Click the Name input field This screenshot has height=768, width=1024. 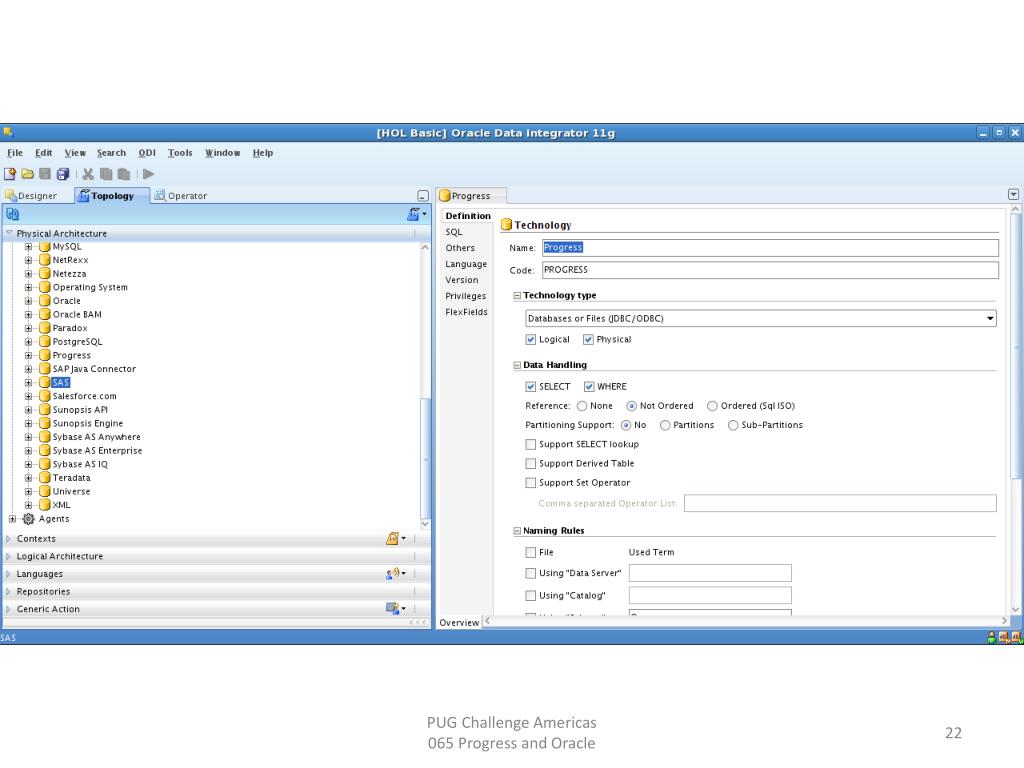tap(770, 248)
